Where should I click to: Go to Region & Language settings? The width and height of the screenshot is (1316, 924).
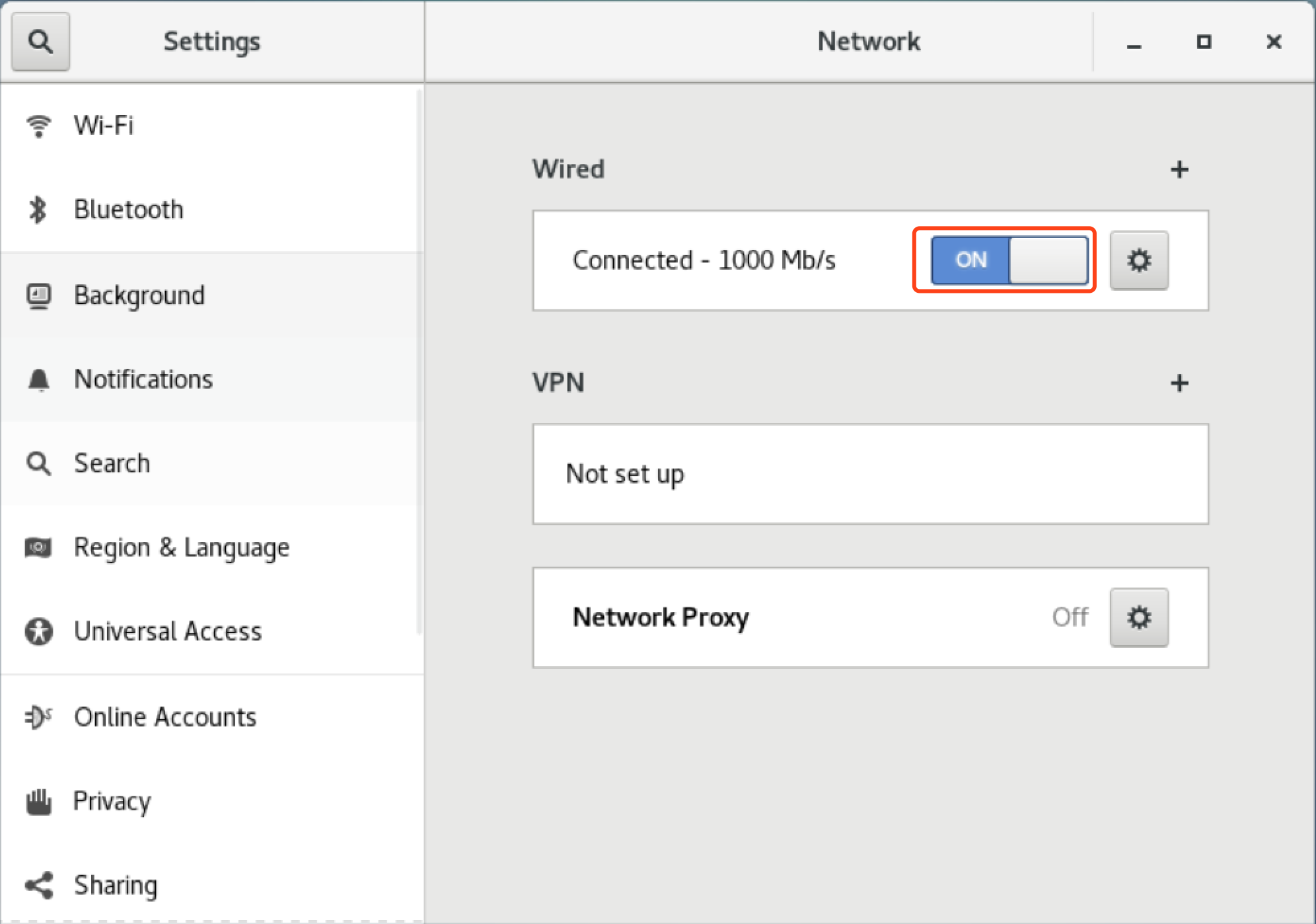[211, 548]
